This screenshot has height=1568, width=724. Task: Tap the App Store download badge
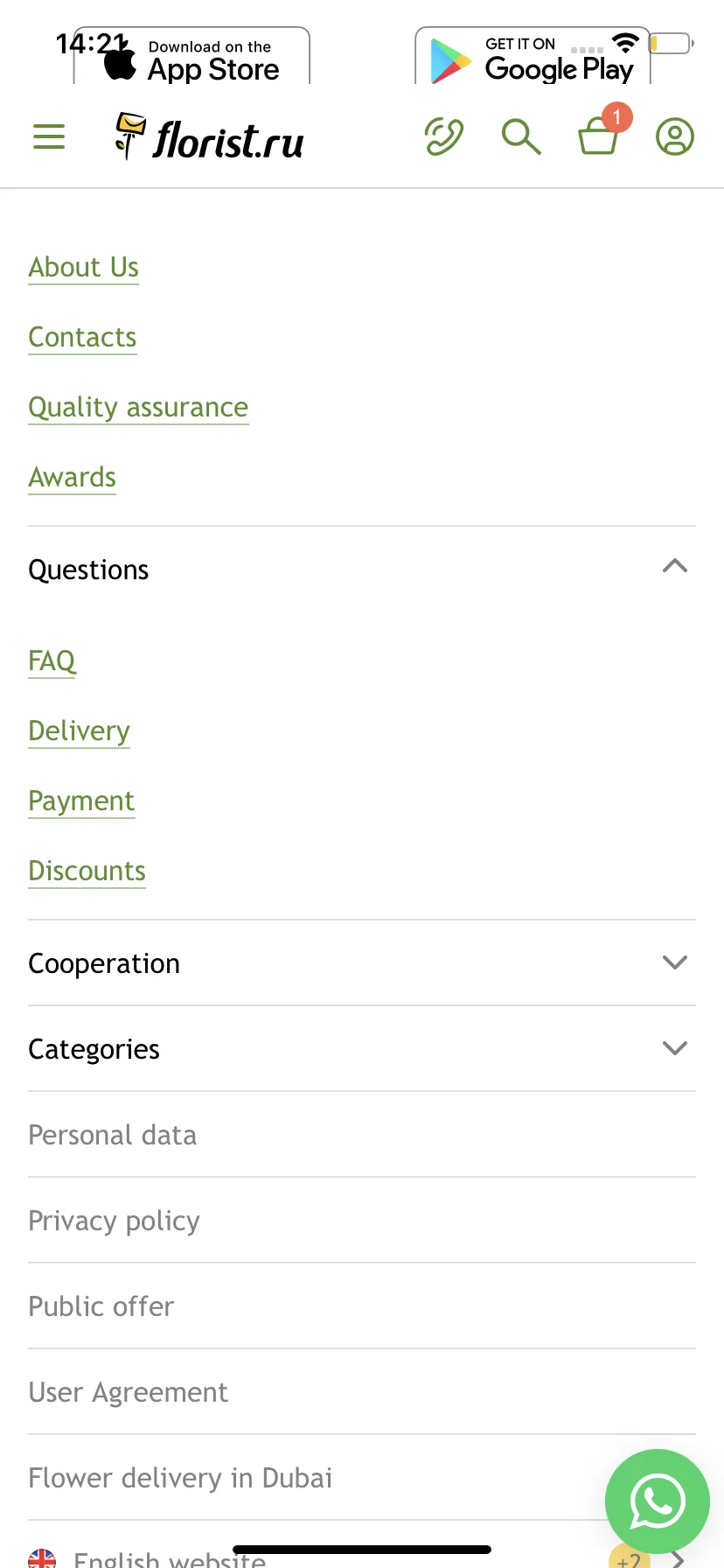click(191, 57)
